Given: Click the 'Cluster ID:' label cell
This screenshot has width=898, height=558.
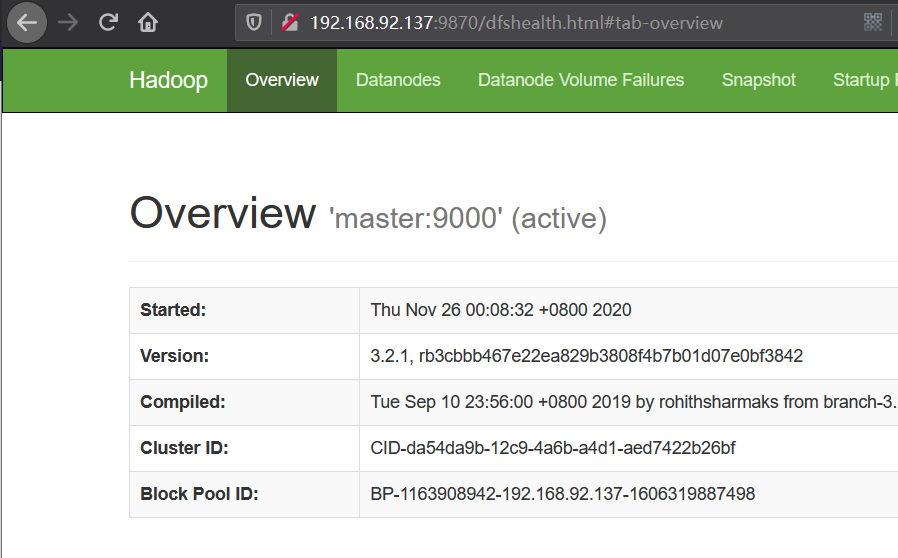Looking at the screenshot, I should tap(245, 448).
